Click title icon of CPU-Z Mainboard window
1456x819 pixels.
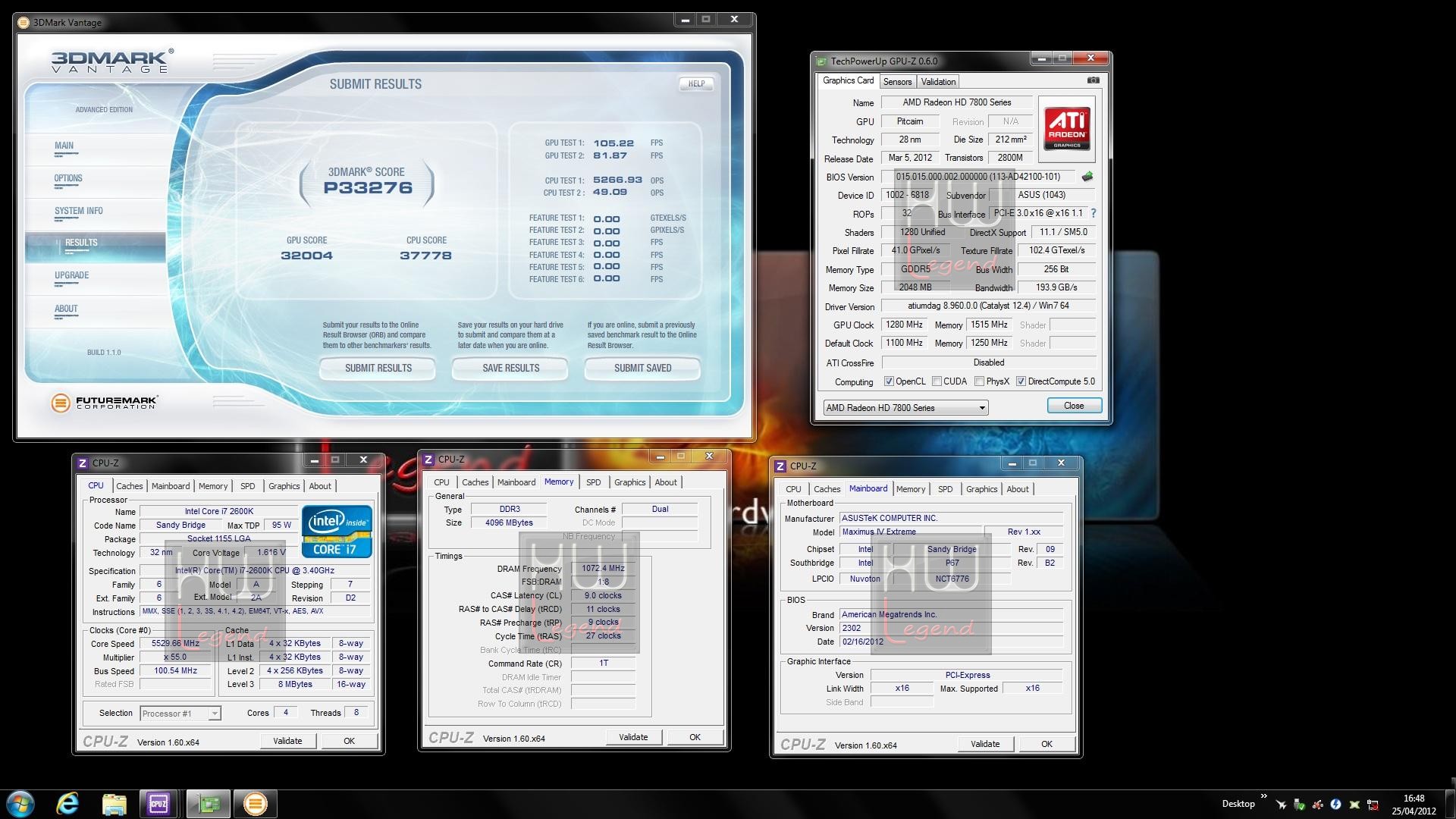[x=780, y=466]
